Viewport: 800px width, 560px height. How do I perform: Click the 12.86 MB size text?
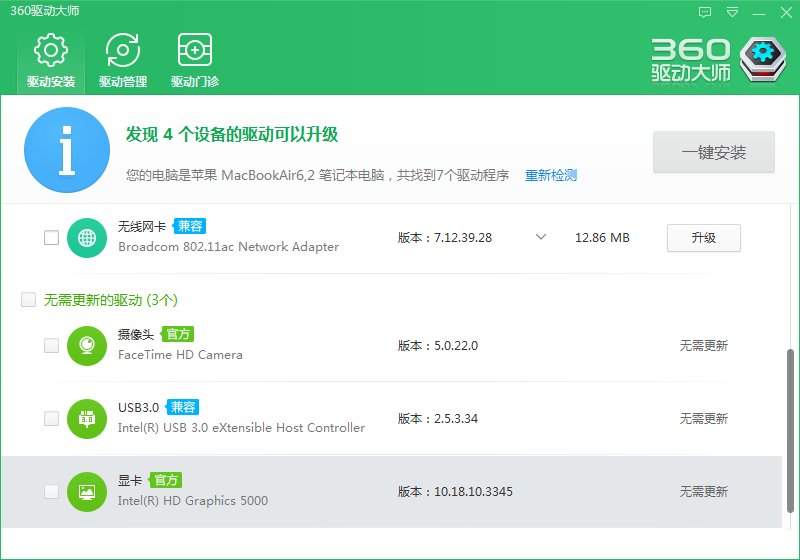(x=602, y=238)
